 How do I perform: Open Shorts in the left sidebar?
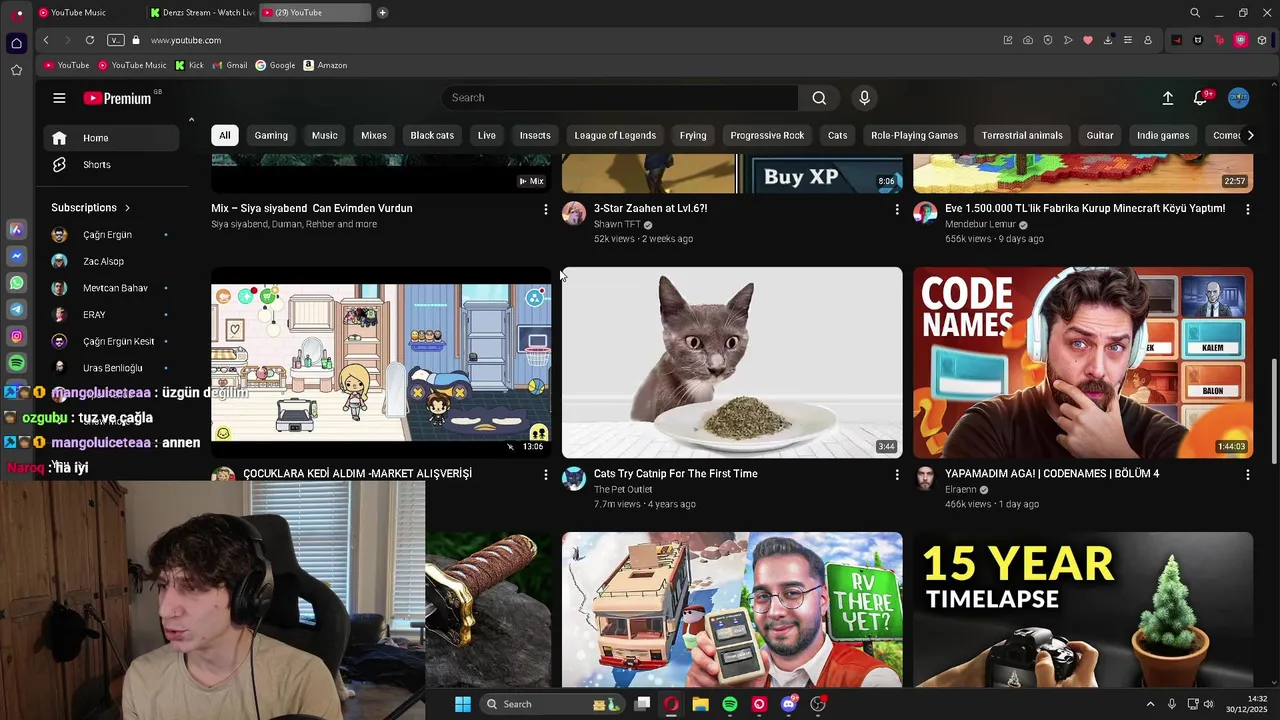pos(110,165)
